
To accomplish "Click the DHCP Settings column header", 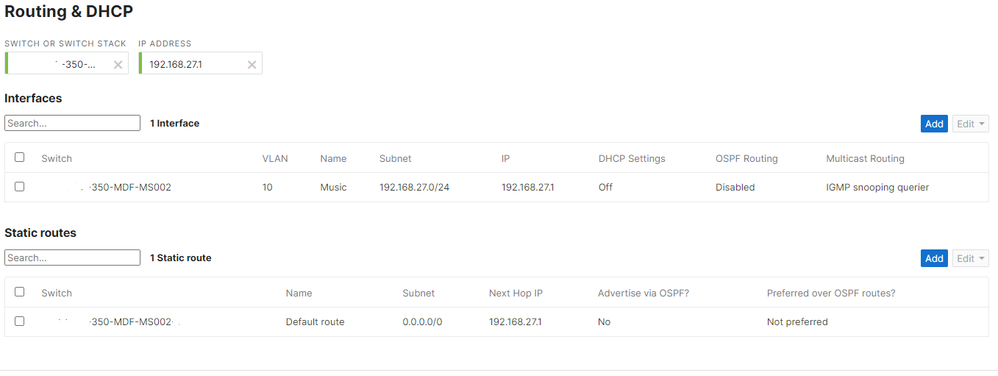I will (x=631, y=158).
